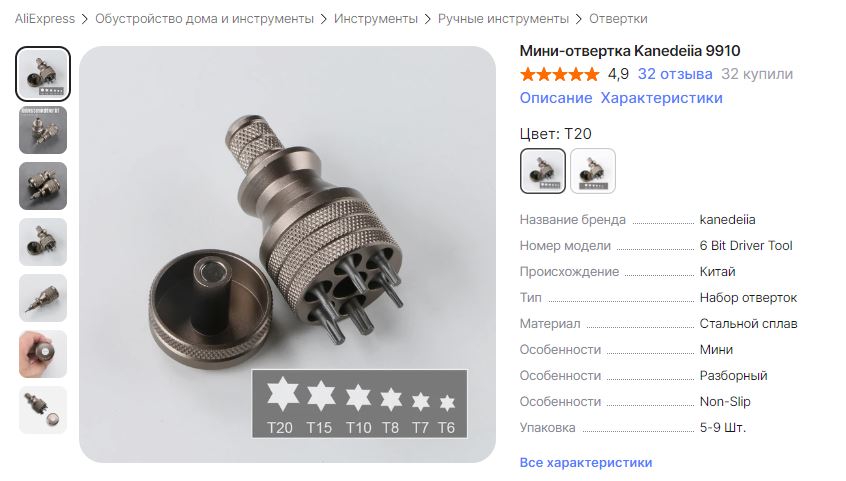Select the last thumbnail with detached cap
Image resolution: width=846 pixels, height=481 pixels.
[x=43, y=411]
